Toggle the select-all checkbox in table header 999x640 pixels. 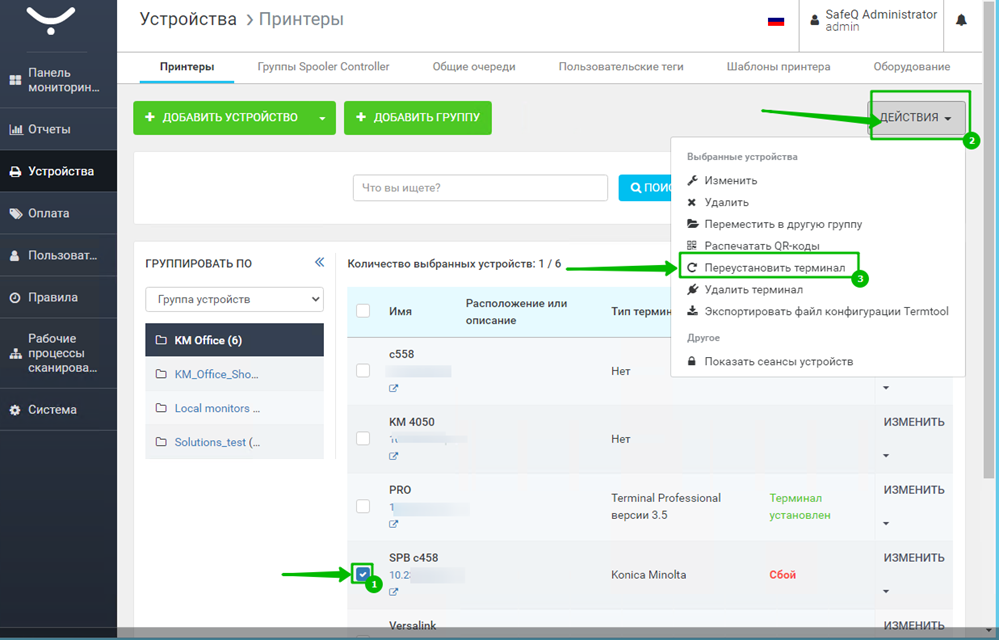tap(363, 311)
